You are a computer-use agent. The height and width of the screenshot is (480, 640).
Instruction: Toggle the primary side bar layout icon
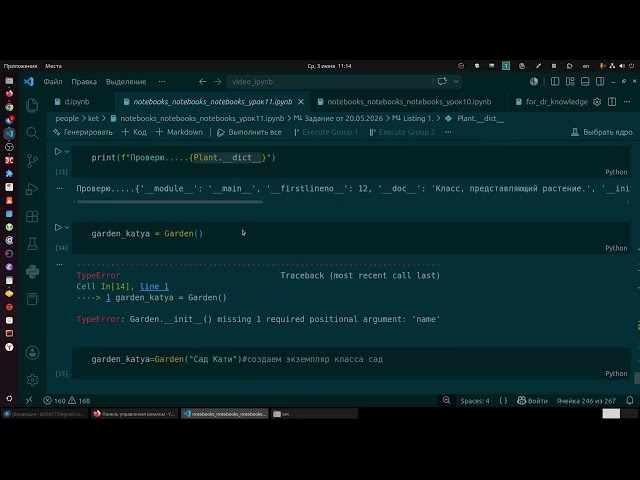[555, 82]
